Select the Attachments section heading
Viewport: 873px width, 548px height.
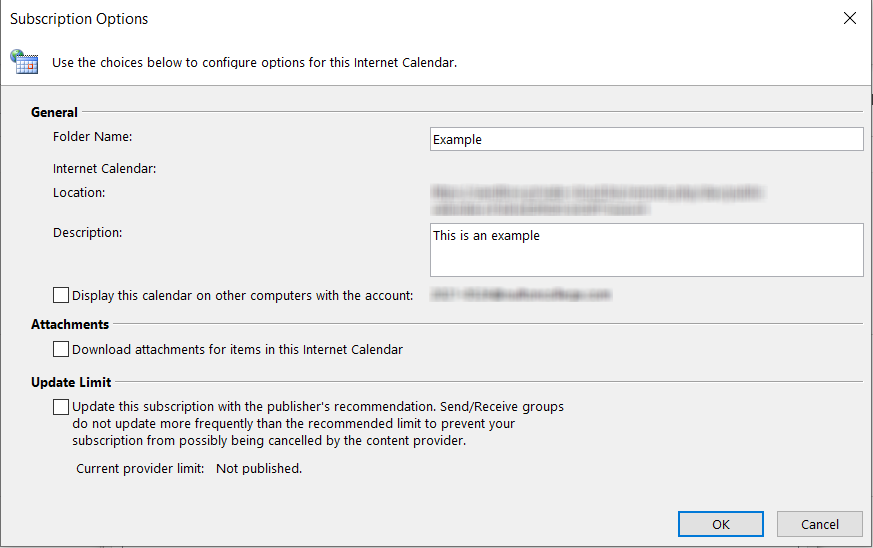(x=70, y=324)
